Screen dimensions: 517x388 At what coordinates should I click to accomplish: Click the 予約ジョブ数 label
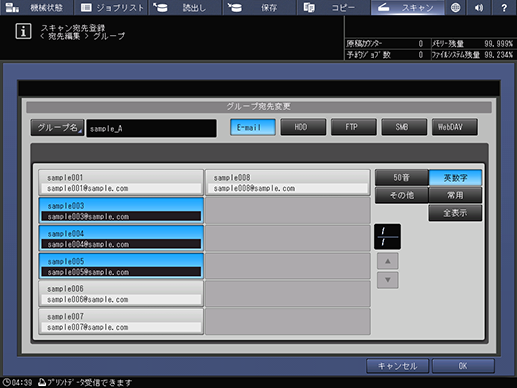point(368,55)
